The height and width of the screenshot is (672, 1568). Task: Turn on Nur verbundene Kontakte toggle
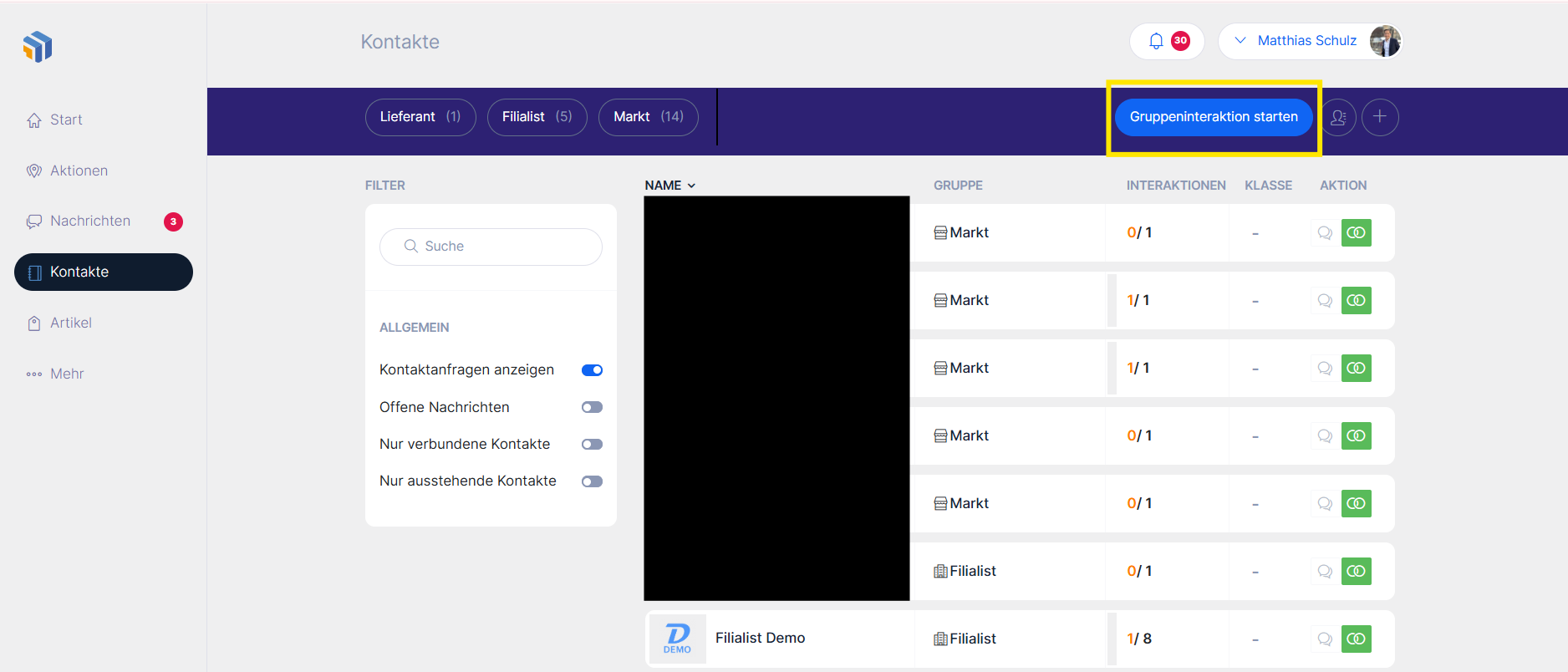point(592,445)
